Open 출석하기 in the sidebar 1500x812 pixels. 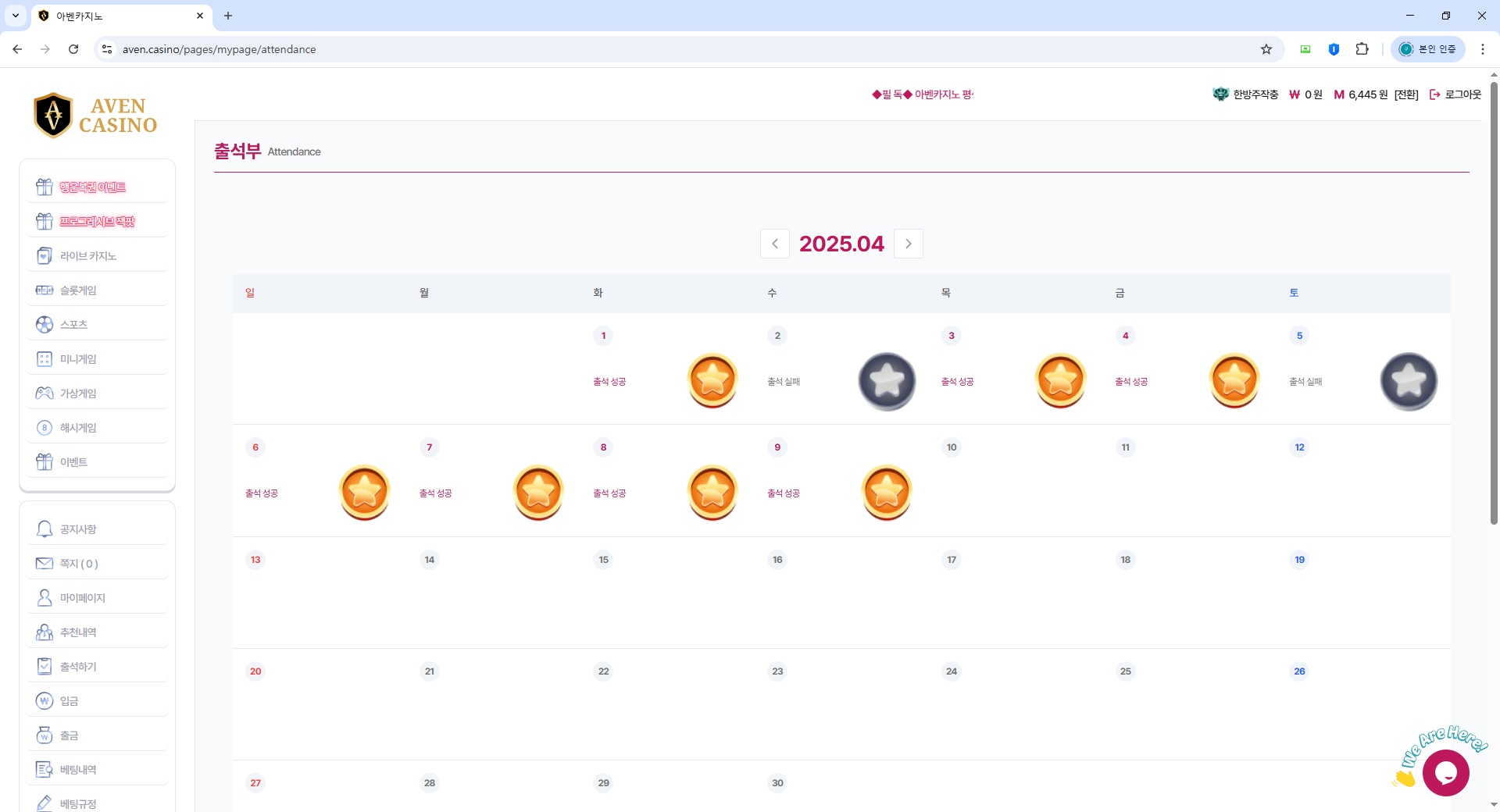[78, 667]
